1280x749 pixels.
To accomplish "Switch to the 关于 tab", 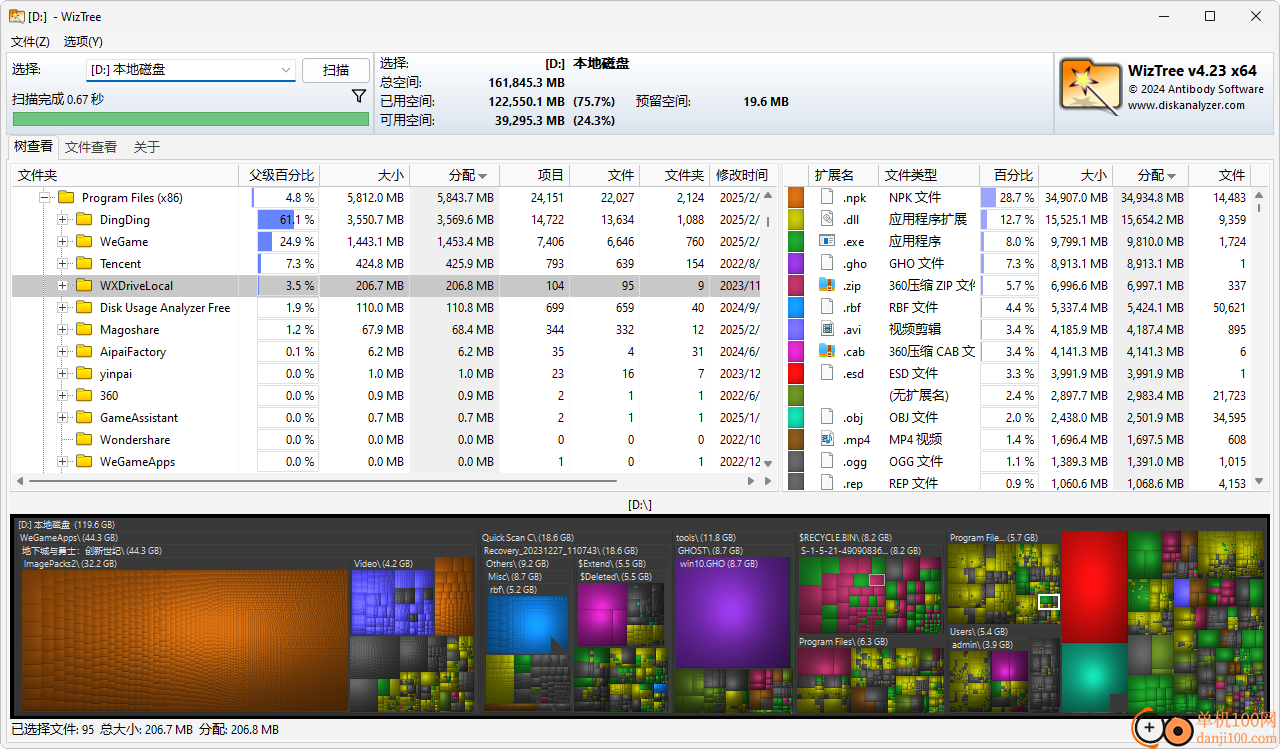I will [147, 147].
